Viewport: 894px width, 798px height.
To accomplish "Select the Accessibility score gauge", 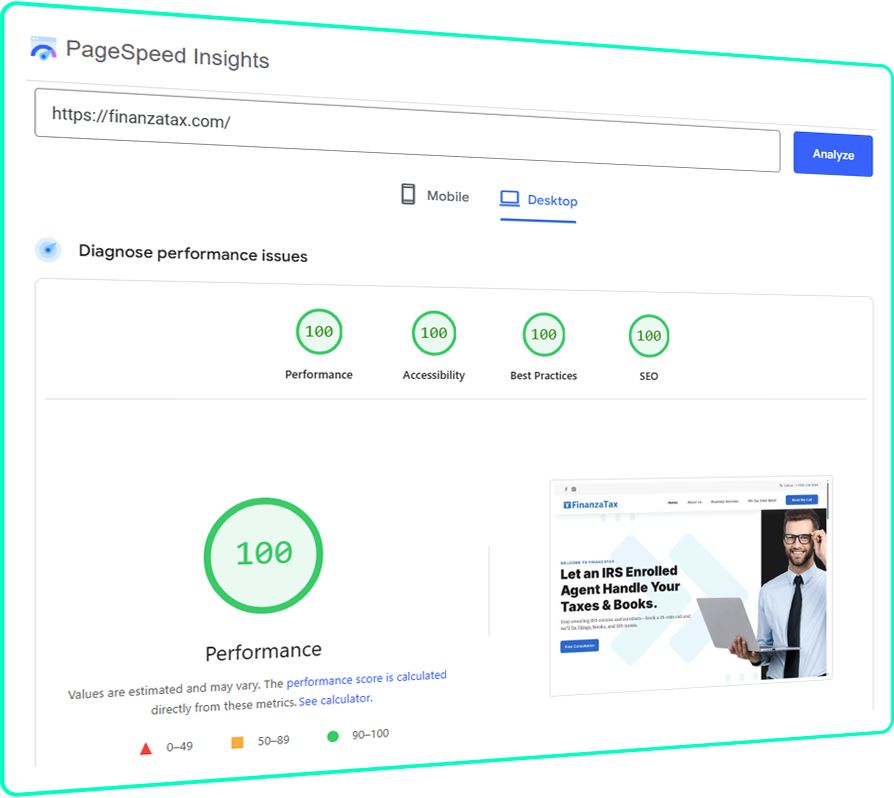I will (x=434, y=334).
